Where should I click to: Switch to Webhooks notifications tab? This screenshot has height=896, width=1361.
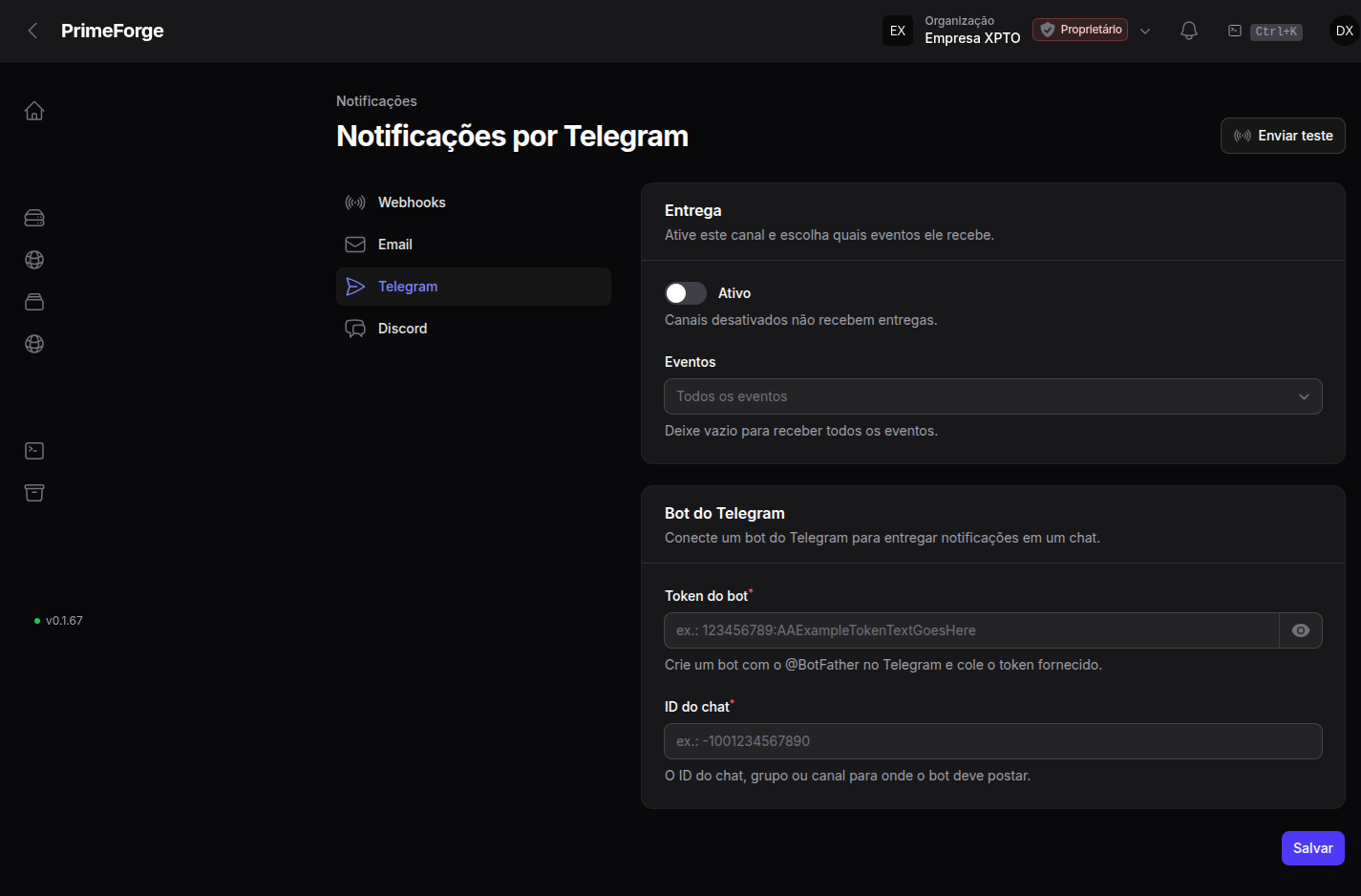(x=474, y=203)
